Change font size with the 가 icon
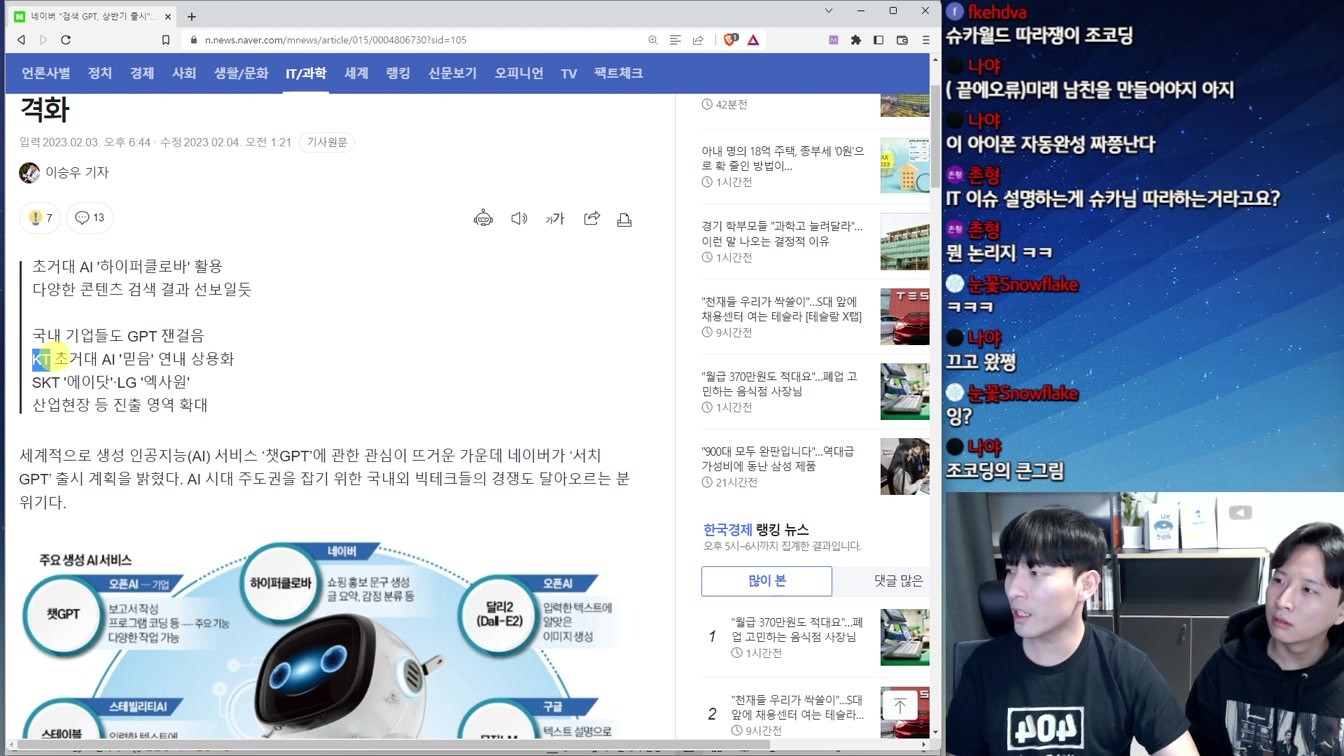This screenshot has width=1344, height=756. [555, 219]
